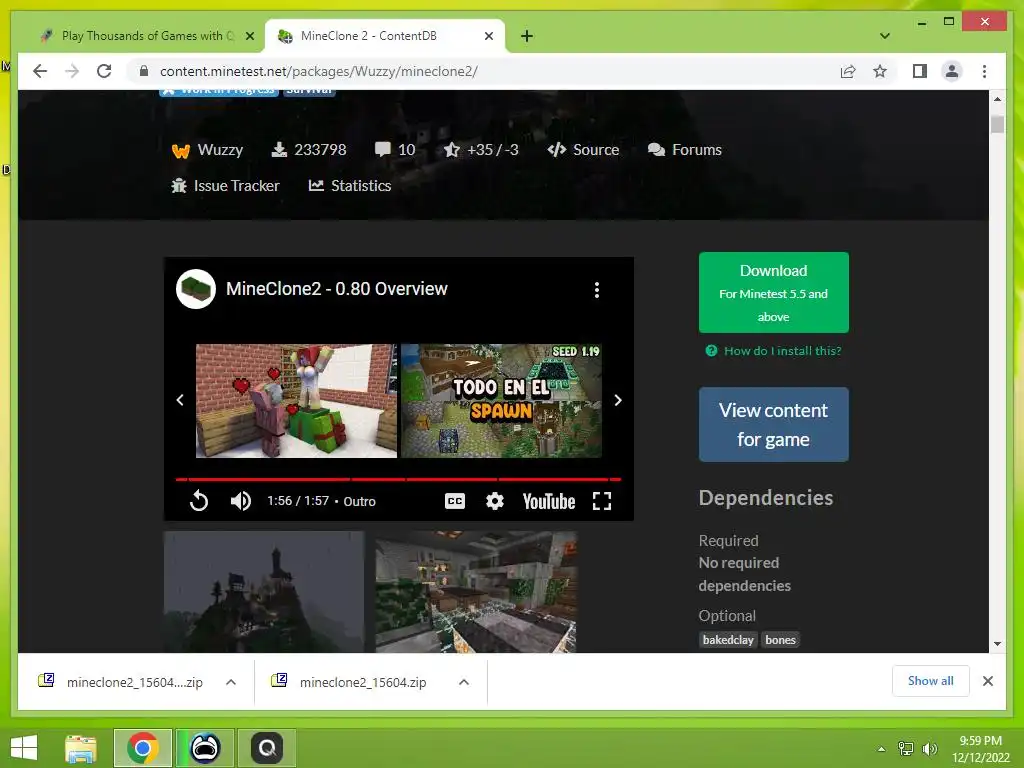This screenshot has height=768, width=1024.
Task: Expand options for mineclone2_15604.zip
Action: 464,682
